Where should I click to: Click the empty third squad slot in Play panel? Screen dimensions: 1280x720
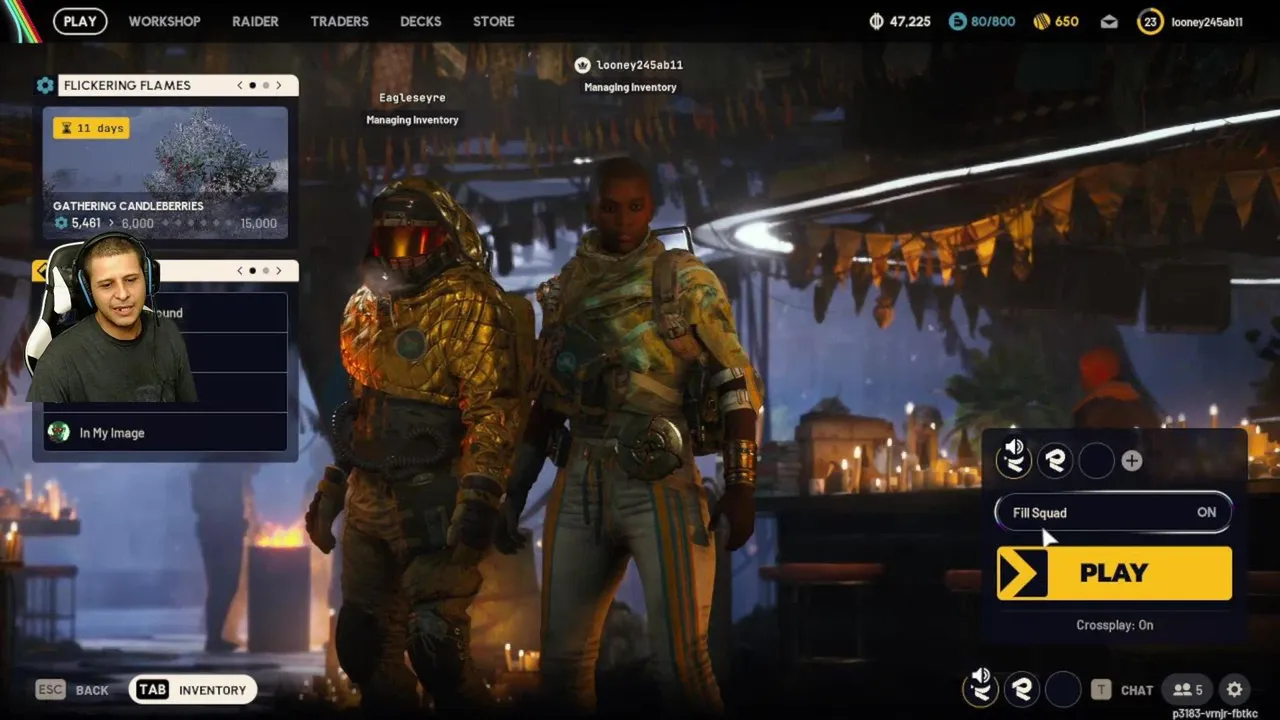1097,460
